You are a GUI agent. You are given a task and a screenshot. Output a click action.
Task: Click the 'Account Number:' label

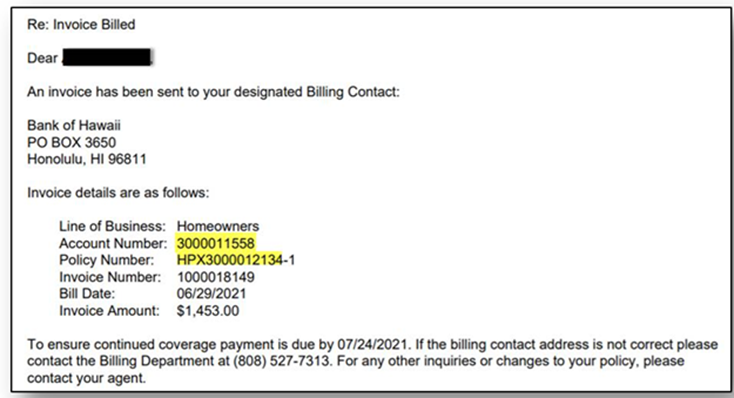tap(113, 243)
